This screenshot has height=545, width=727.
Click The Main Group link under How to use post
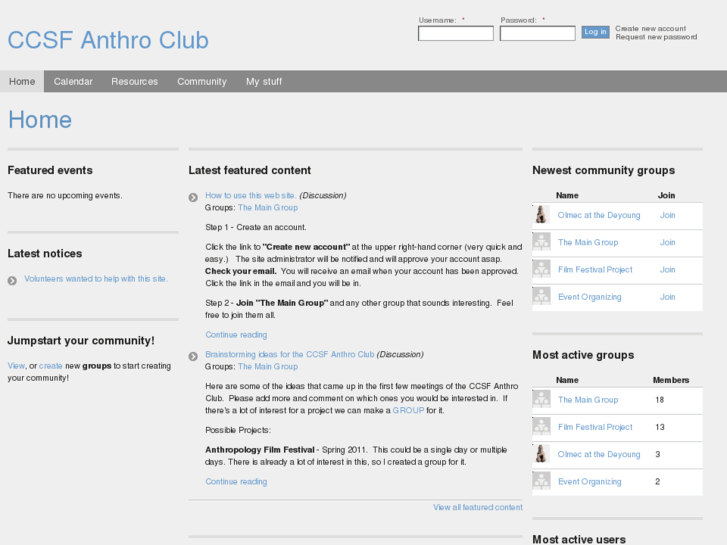click(x=268, y=208)
